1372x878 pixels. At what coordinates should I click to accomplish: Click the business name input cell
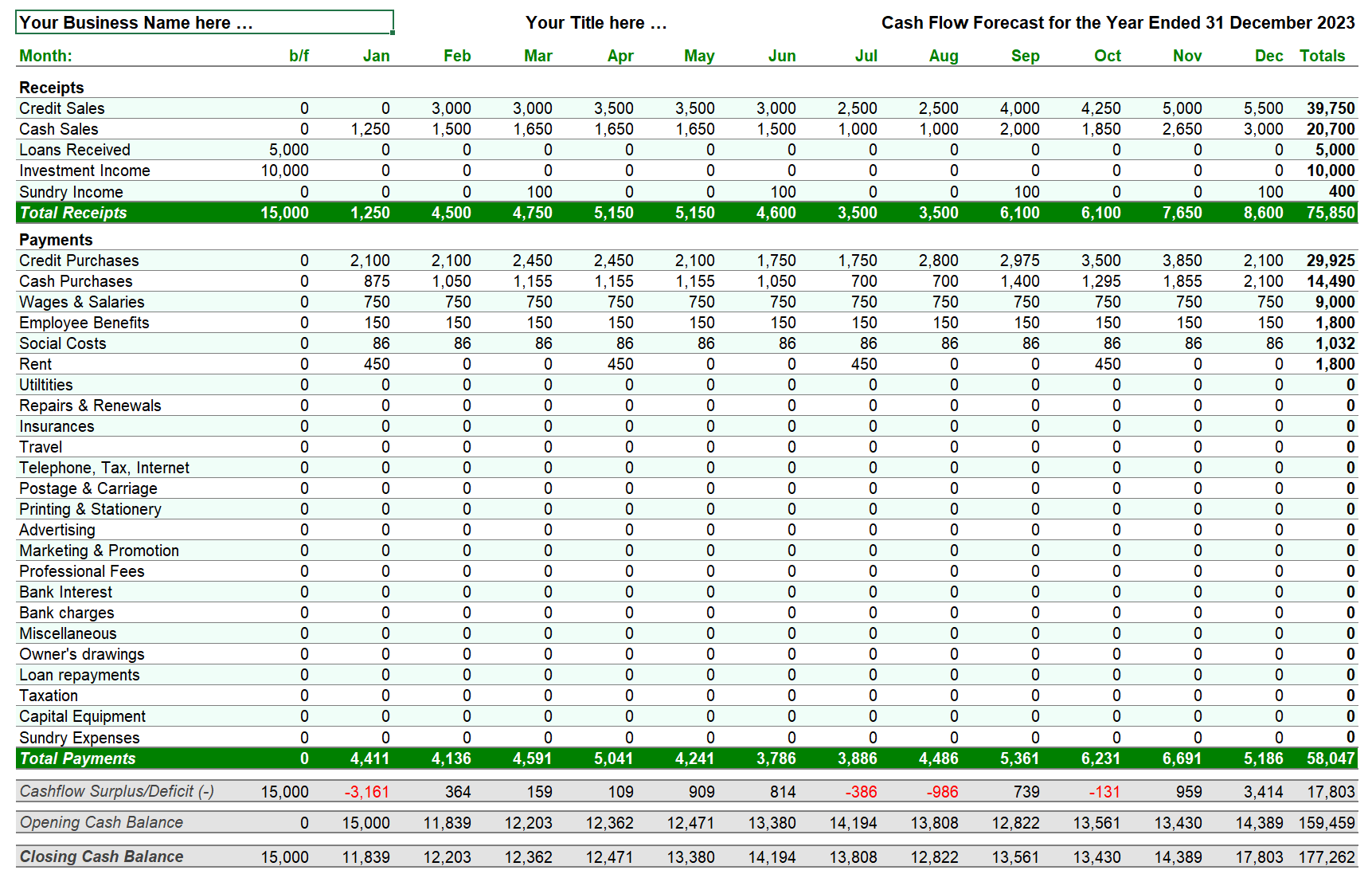pos(204,22)
